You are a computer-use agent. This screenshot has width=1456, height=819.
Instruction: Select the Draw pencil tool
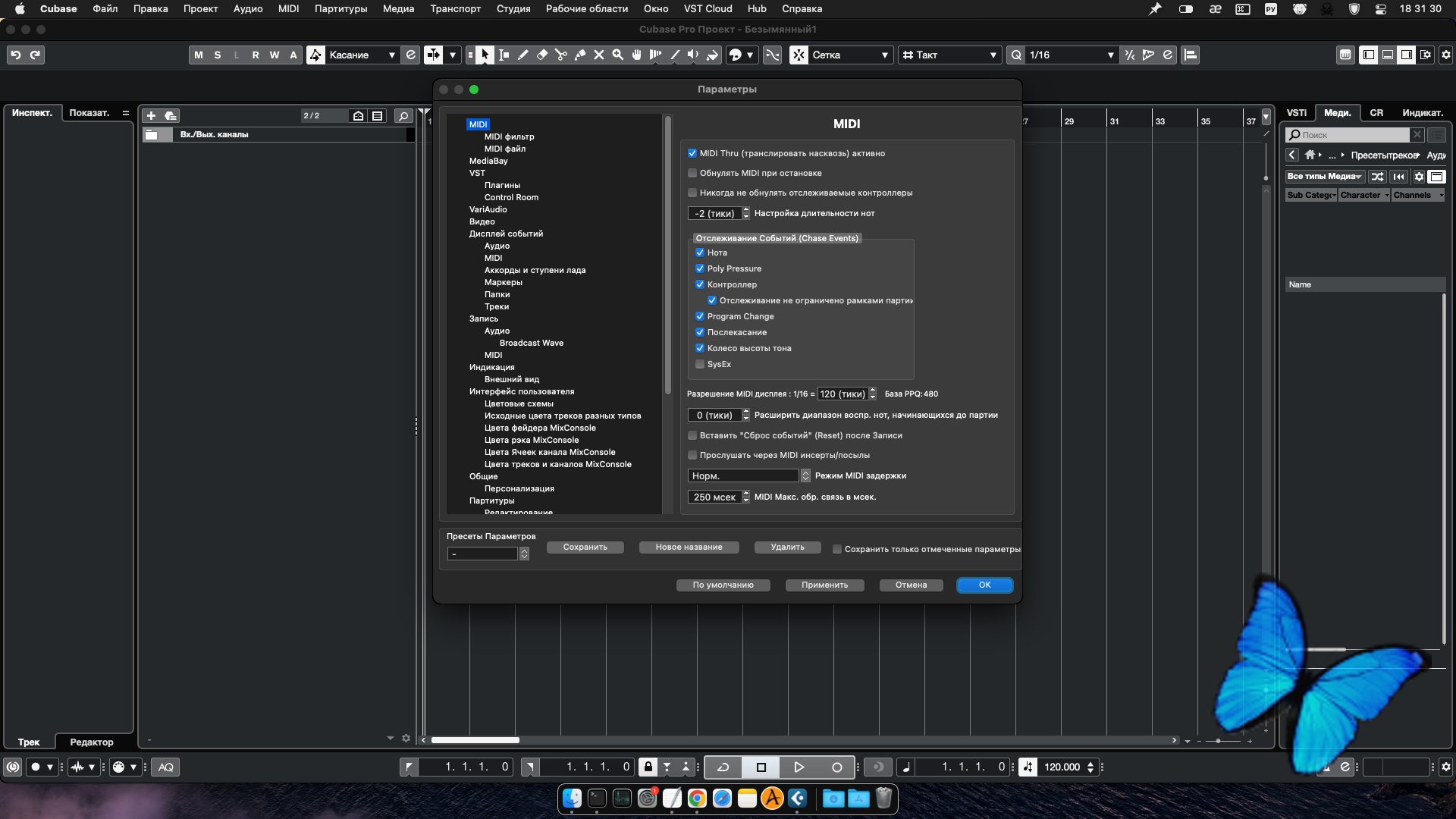click(522, 55)
